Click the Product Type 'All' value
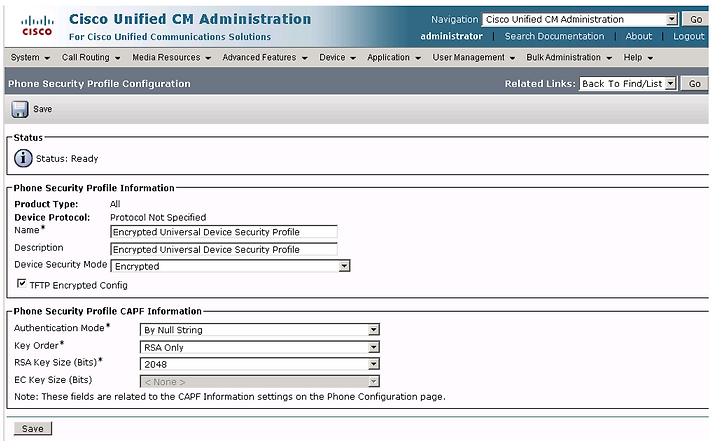 point(115,204)
